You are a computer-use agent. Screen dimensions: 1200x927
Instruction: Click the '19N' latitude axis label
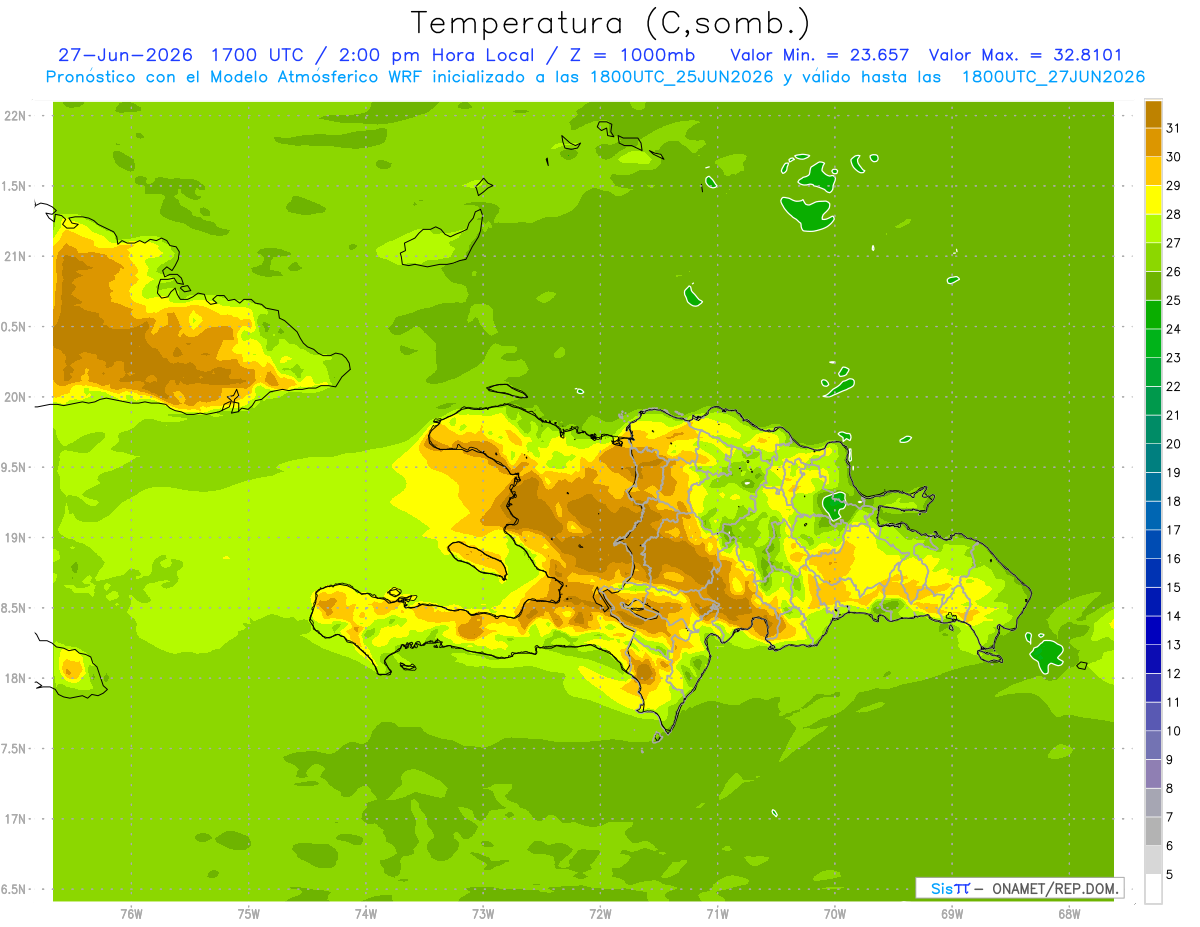[x=14, y=538]
